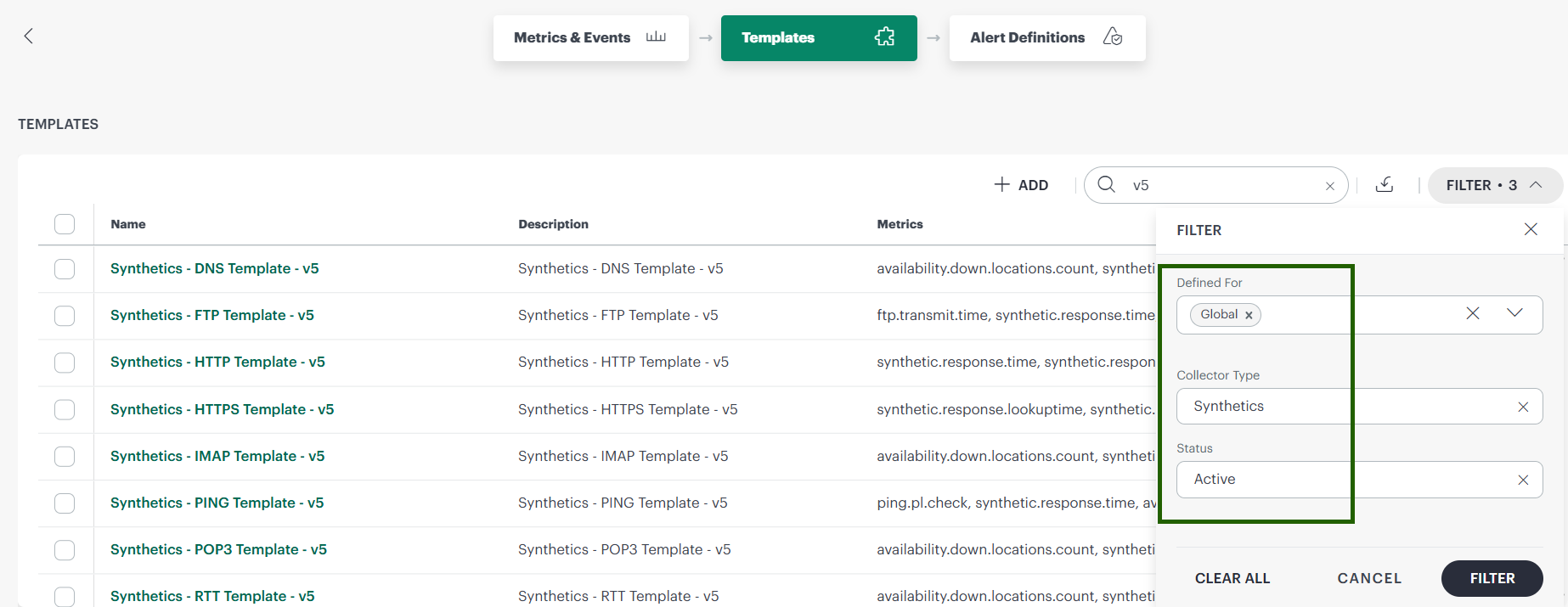1568x607 pixels.
Task: Clear the Active status selection
Action: 1523,480
